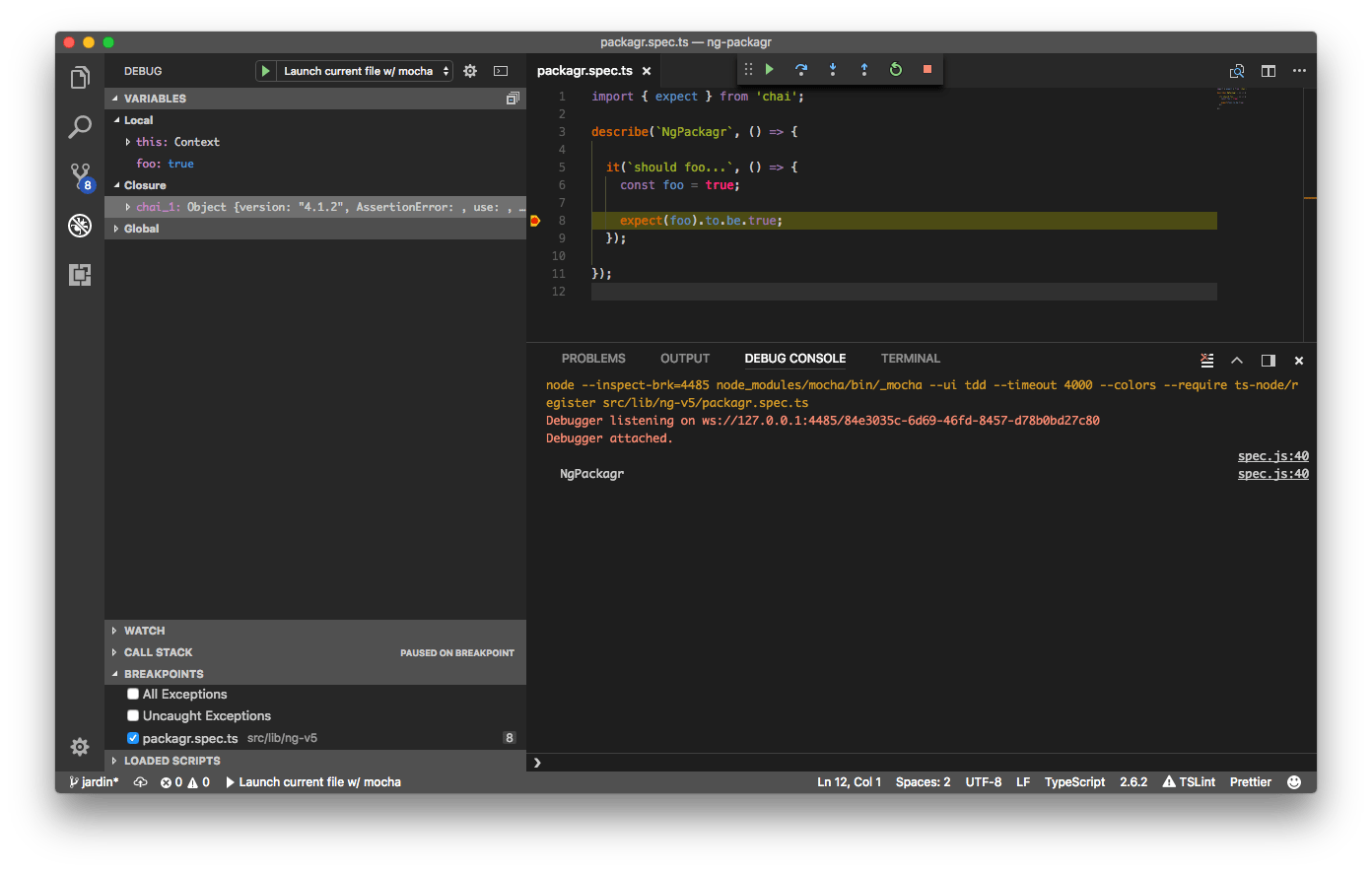Maximize the bottom panel with chevron up
This screenshot has height=872, width=1372.
[1237, 361]
